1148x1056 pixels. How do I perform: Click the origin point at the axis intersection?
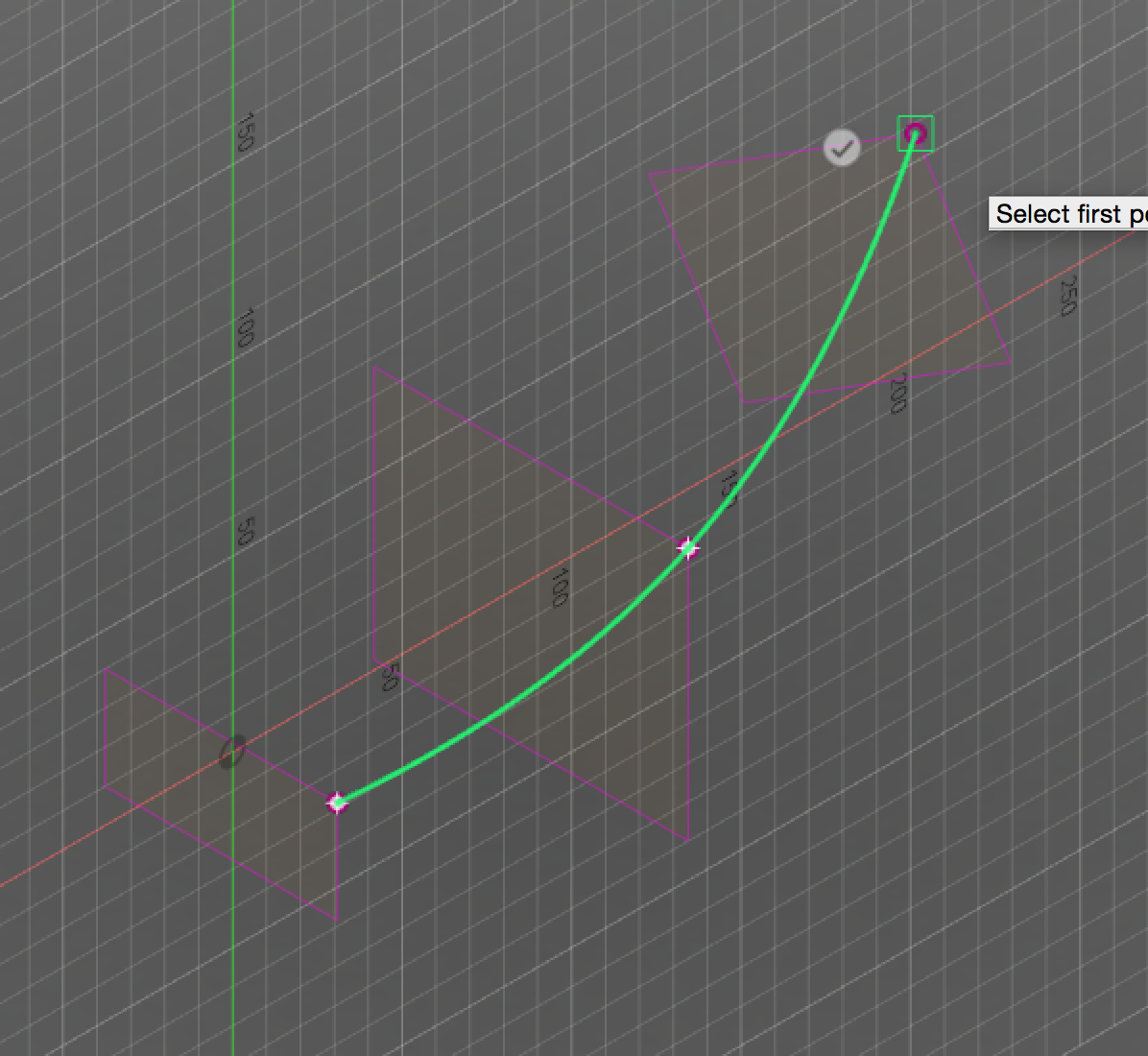tap(233, 750)
